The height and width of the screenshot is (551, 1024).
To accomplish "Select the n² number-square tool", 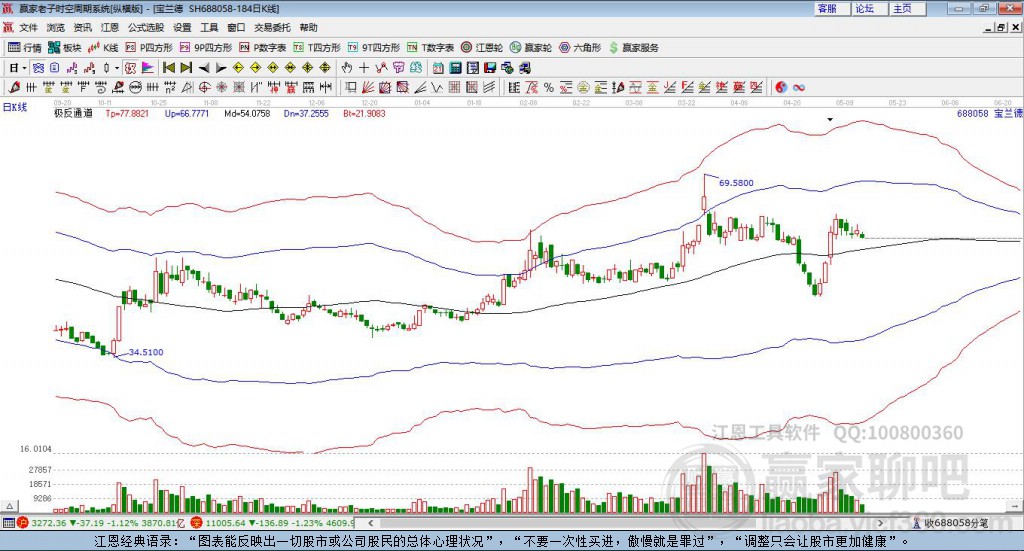I will (170, 87).
